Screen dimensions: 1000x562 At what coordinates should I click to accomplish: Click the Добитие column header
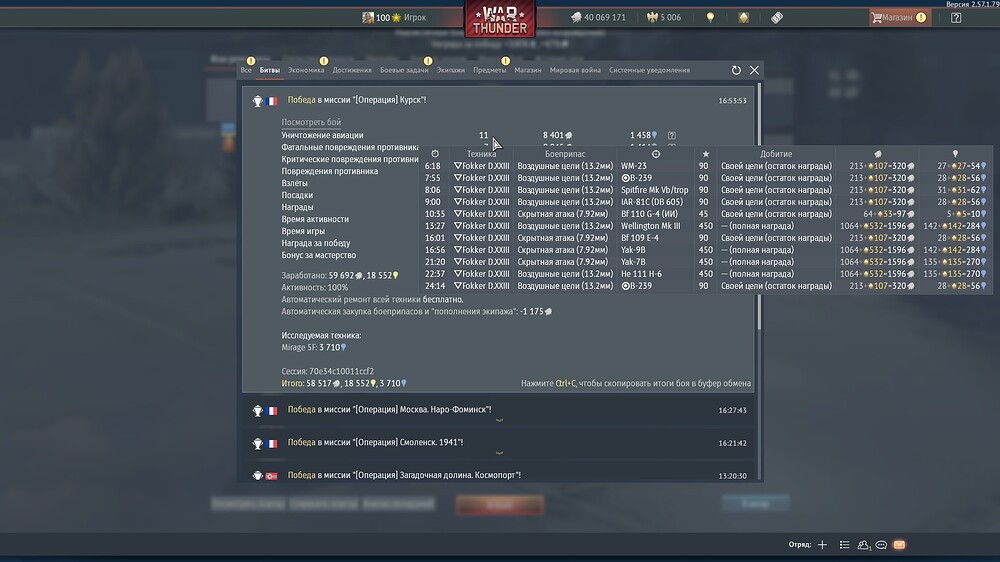[776, 154]
